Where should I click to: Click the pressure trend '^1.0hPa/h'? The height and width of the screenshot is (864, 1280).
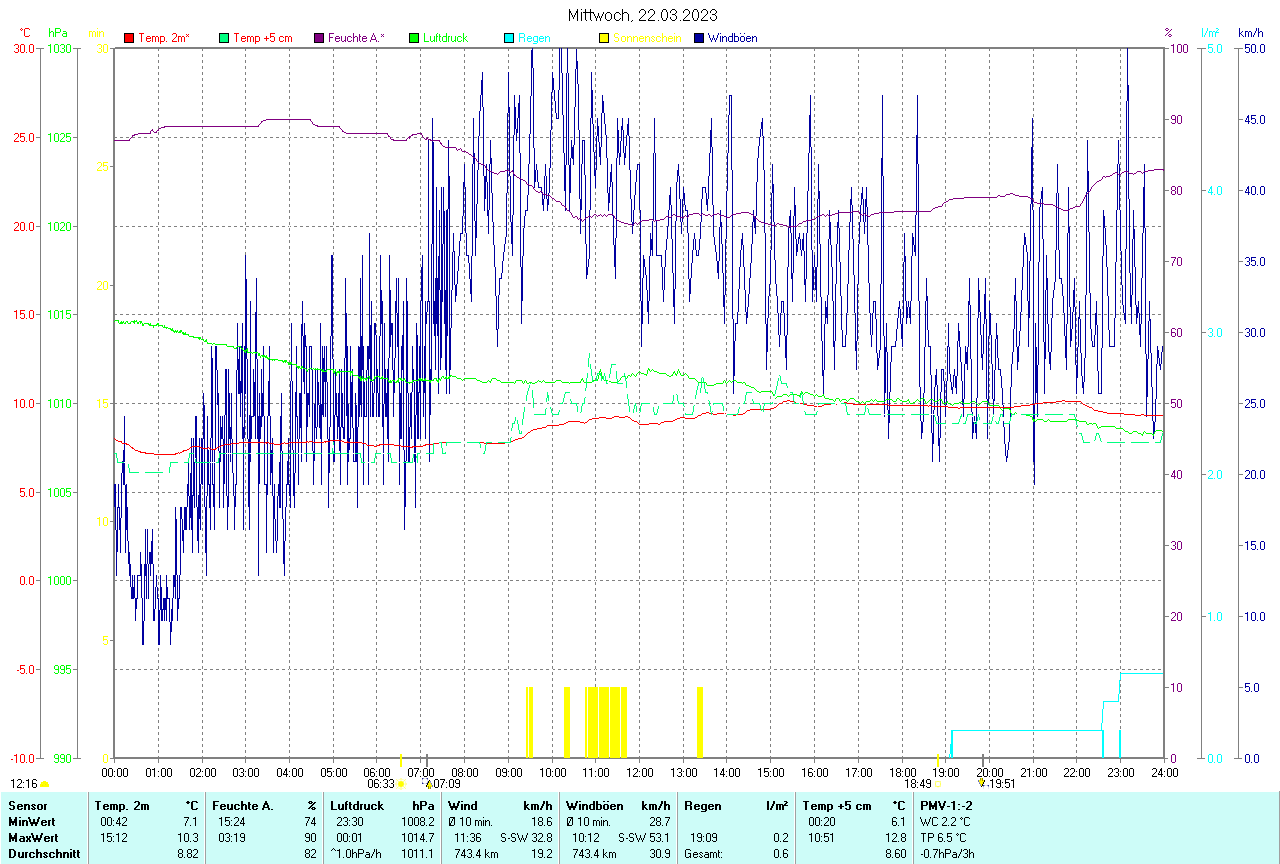355,853
